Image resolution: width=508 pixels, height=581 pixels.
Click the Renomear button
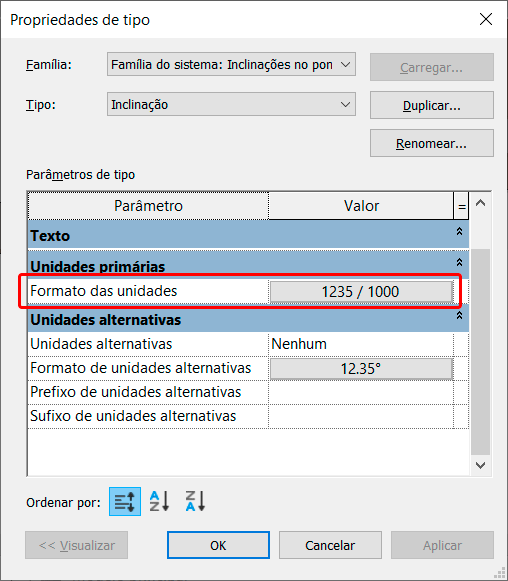tap(432, 143)
